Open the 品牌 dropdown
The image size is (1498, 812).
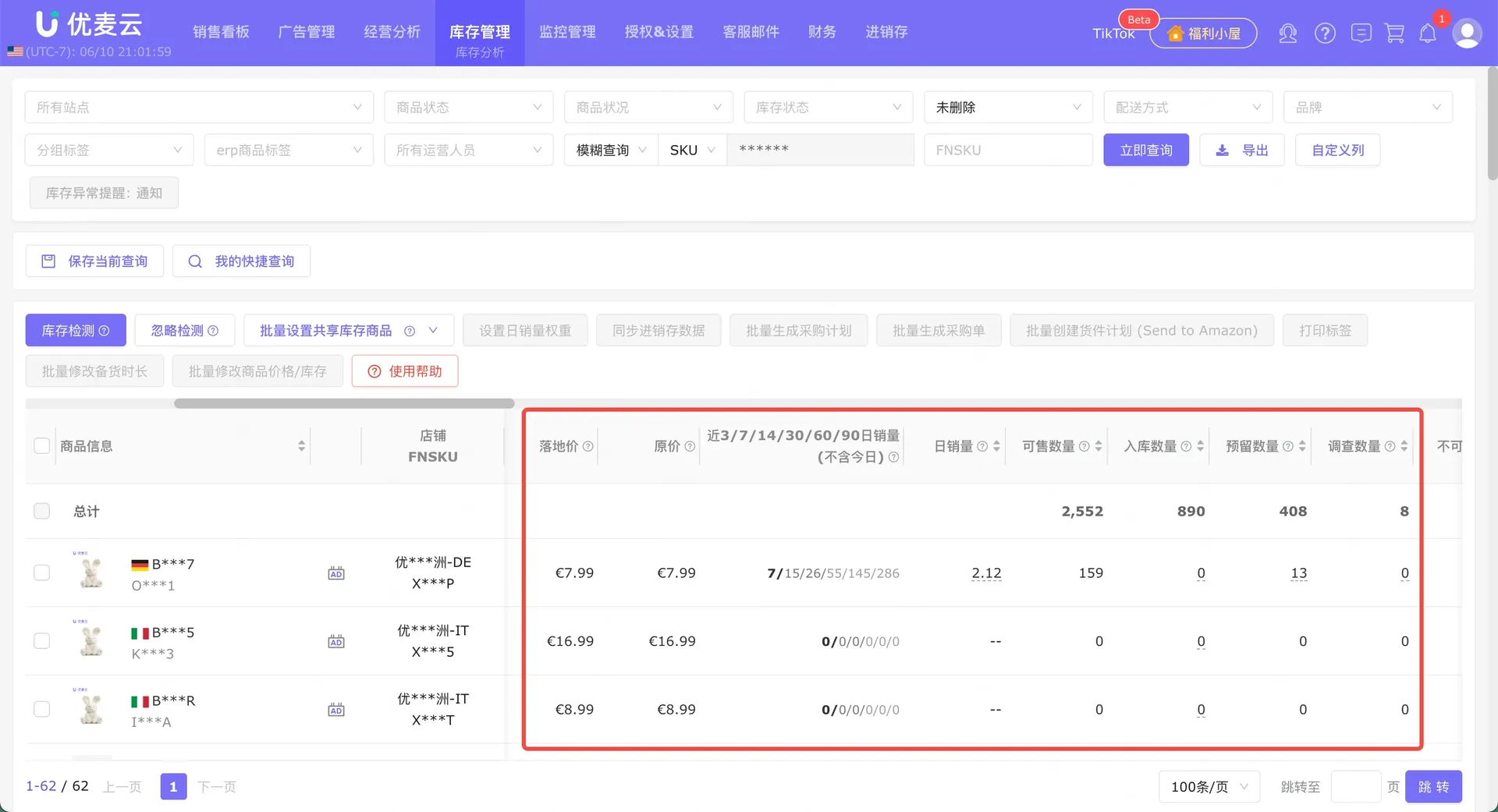1368,107
